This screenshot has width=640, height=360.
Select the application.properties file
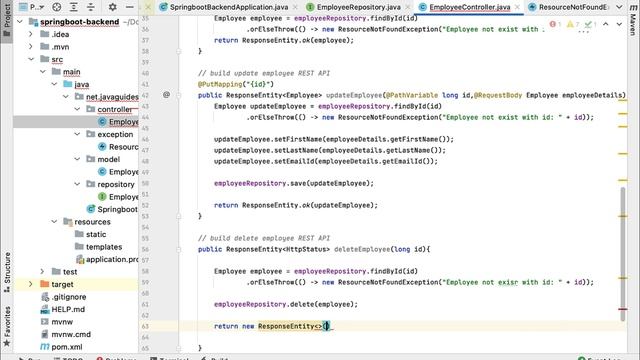click(x=107, y=260)
